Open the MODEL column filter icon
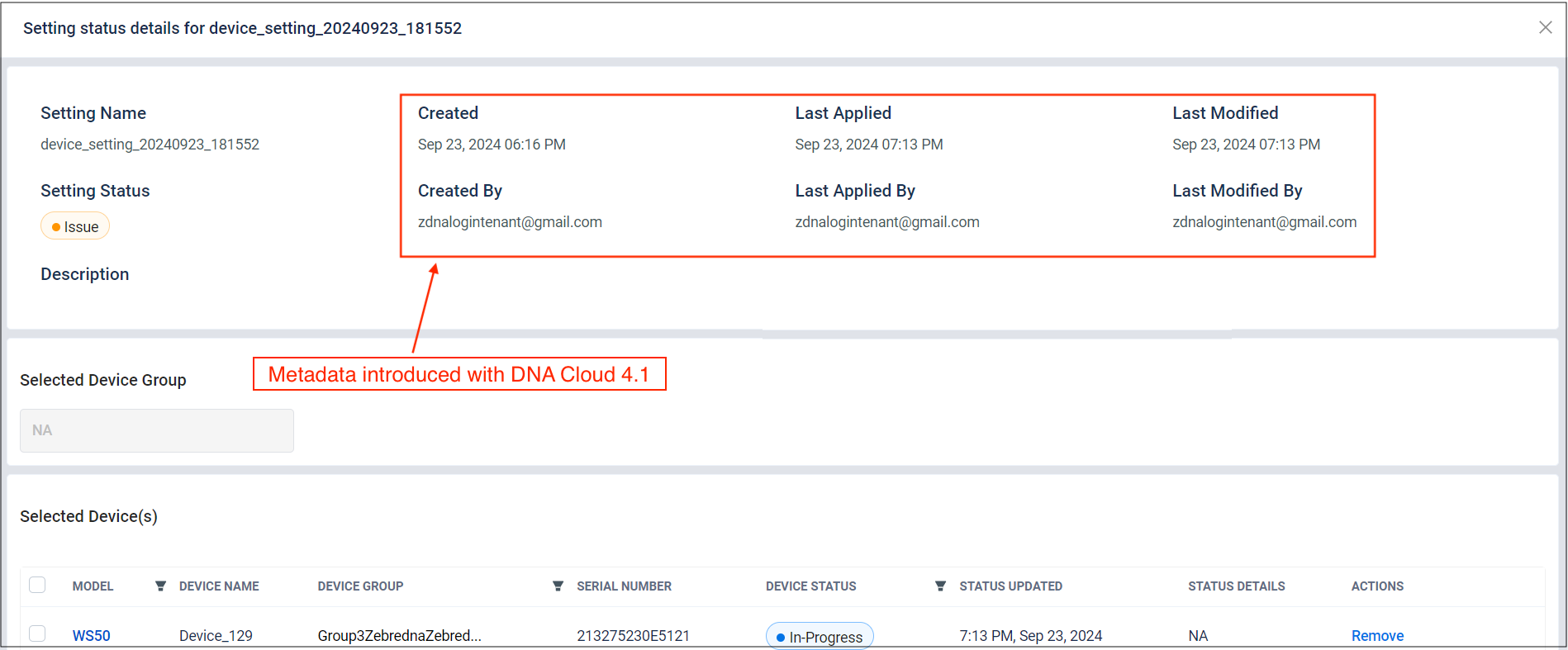The height and width of the screenshot is (650, 1568). tap(160, 586)
